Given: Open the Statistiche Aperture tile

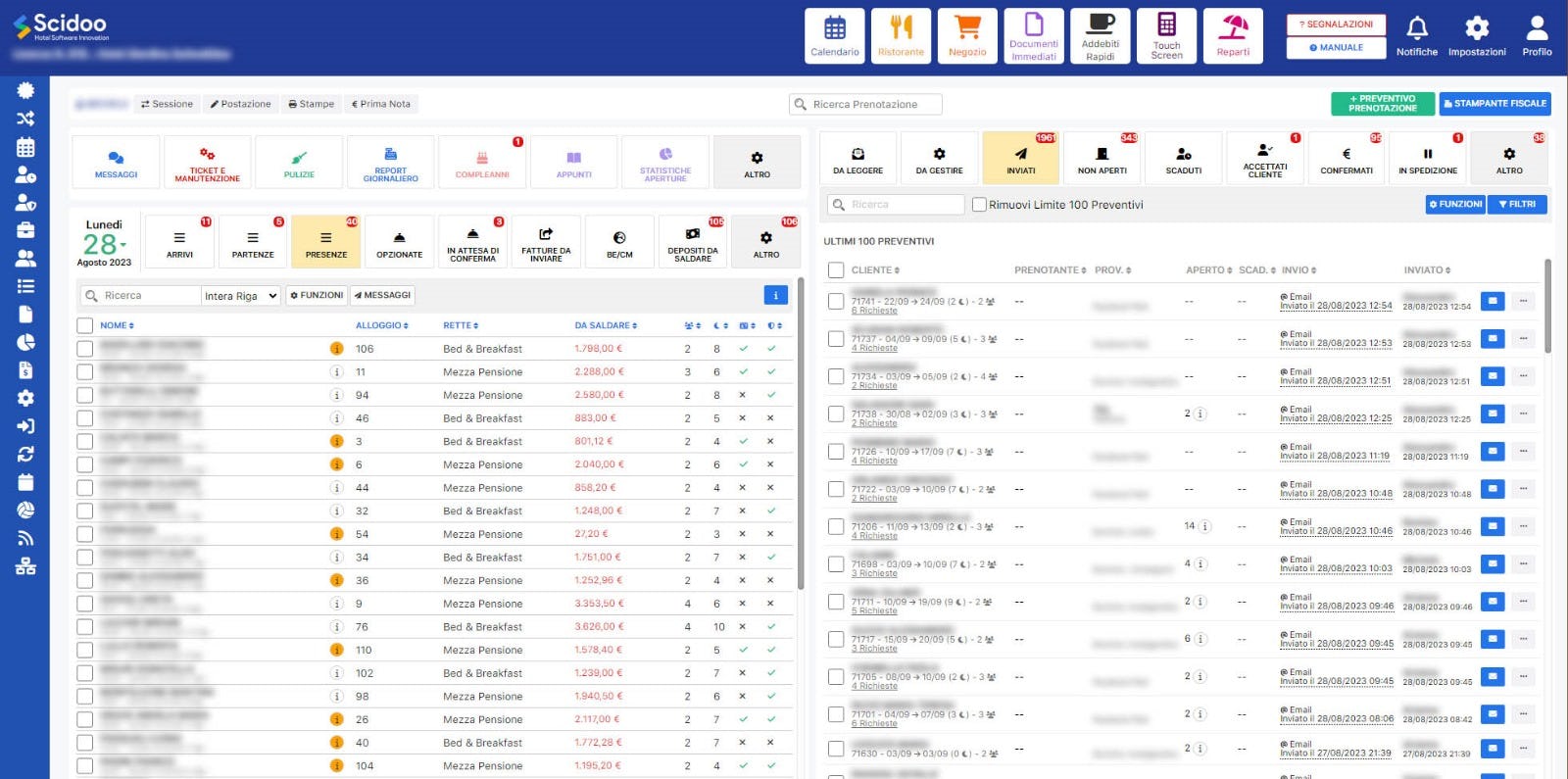Looking at the screenshot, I should point(665,162).
